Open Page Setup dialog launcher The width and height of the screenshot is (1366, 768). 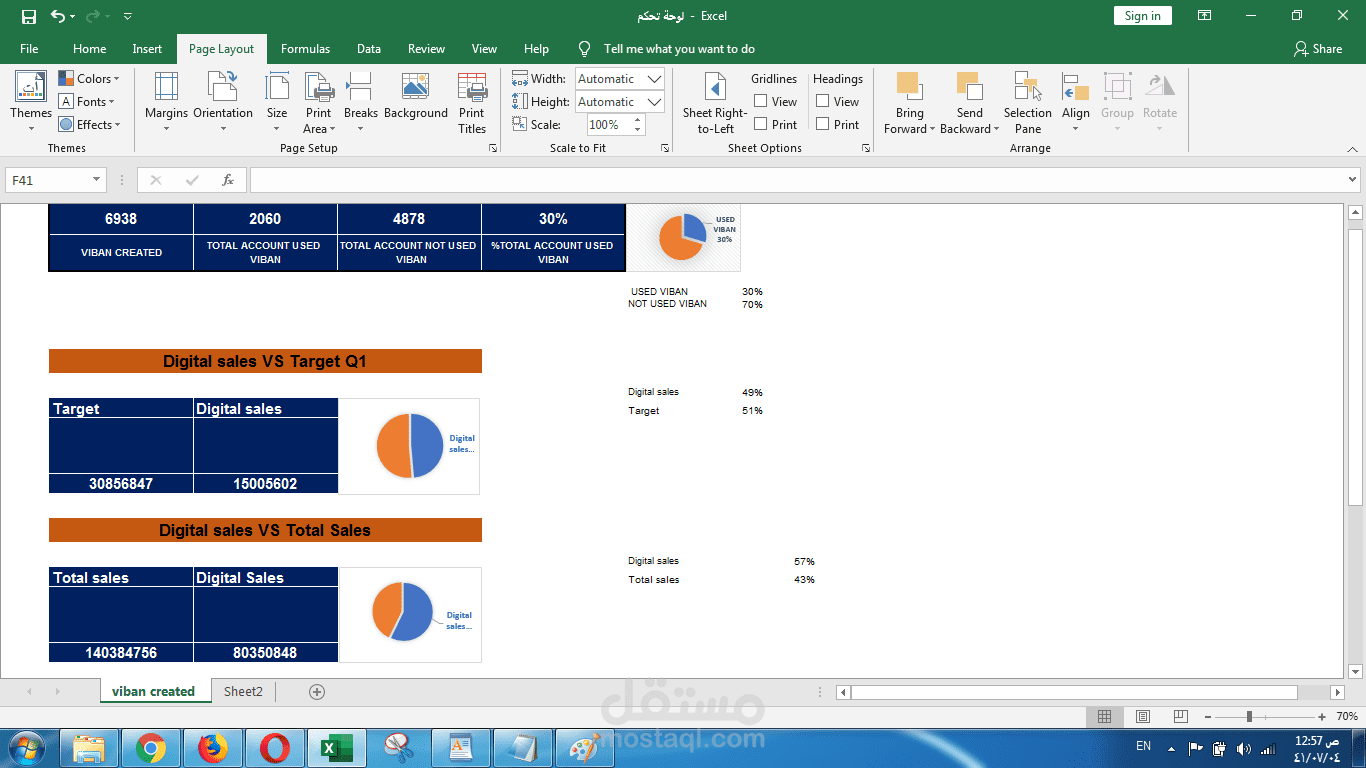click(493, 148)
